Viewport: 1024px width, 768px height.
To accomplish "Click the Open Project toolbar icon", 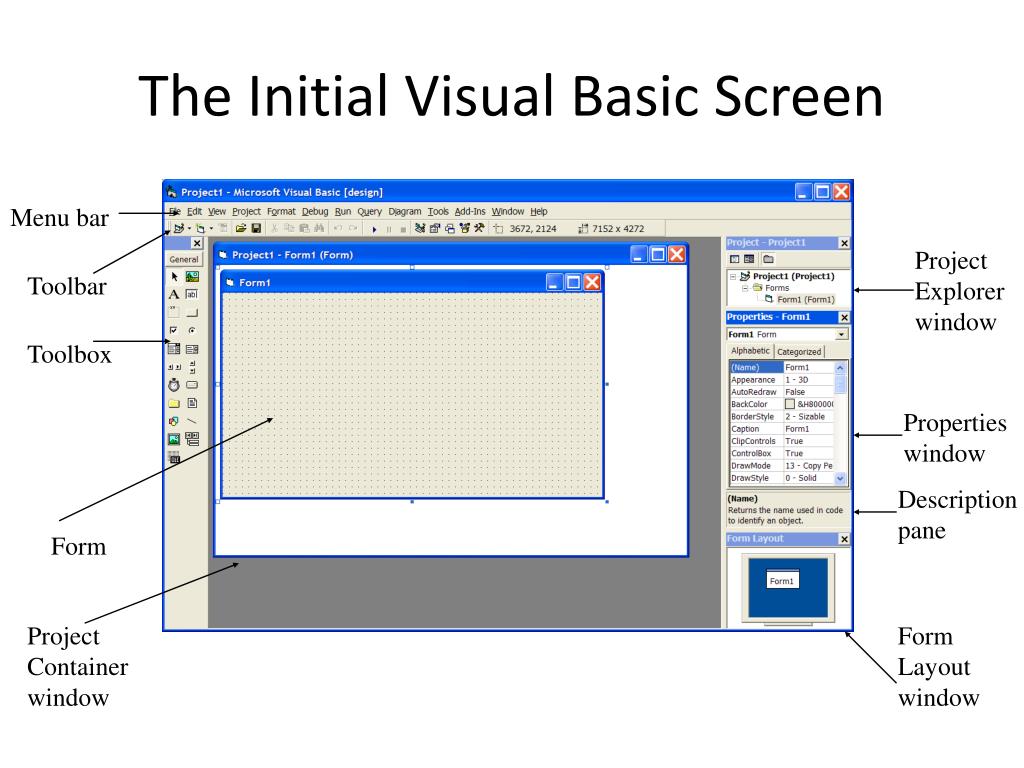I will [241, 228].
